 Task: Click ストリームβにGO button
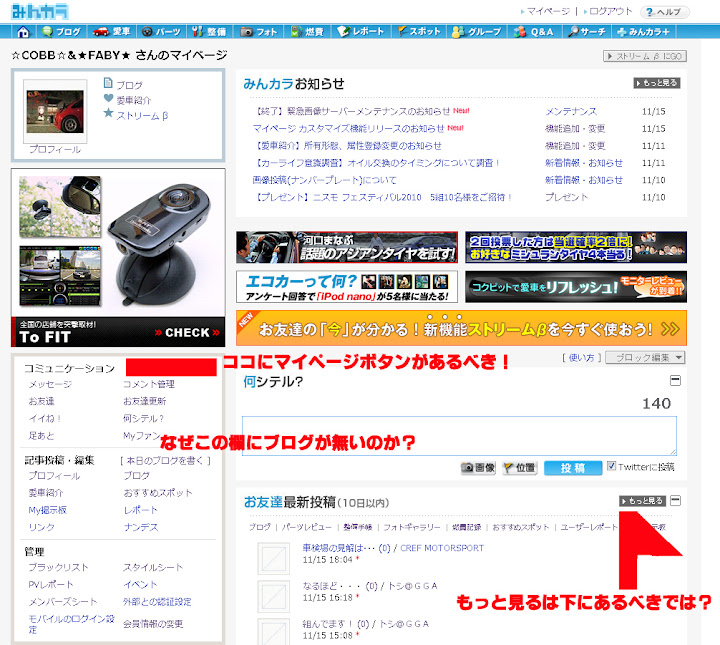click(x=644, y=56)
